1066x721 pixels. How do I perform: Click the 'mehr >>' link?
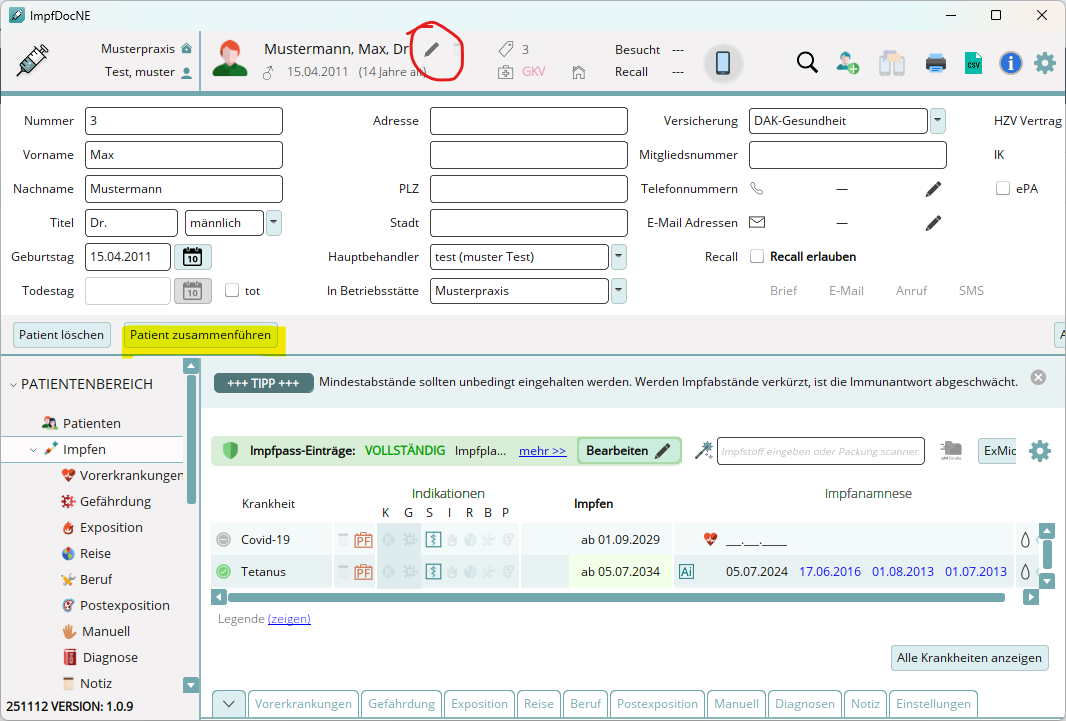point(542,451)
